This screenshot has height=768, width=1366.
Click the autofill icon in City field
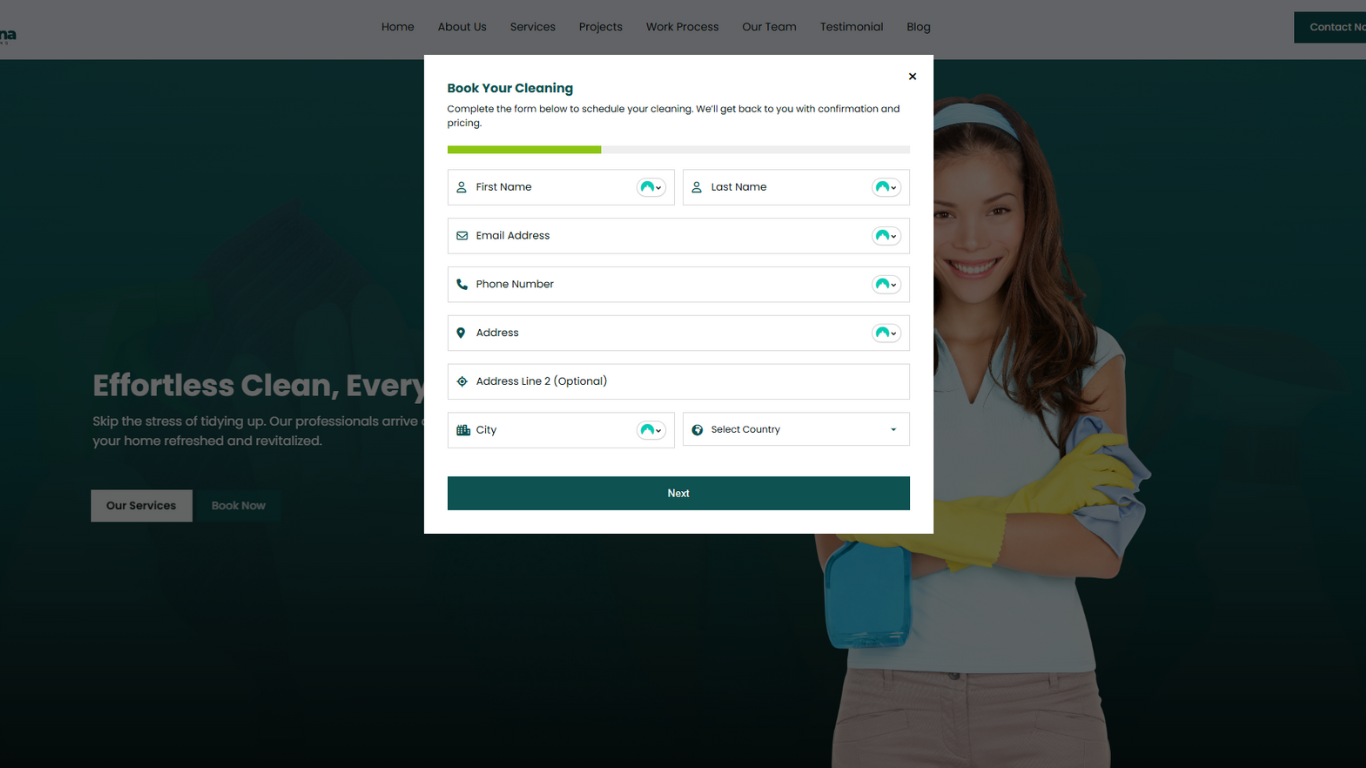point(651,430)
